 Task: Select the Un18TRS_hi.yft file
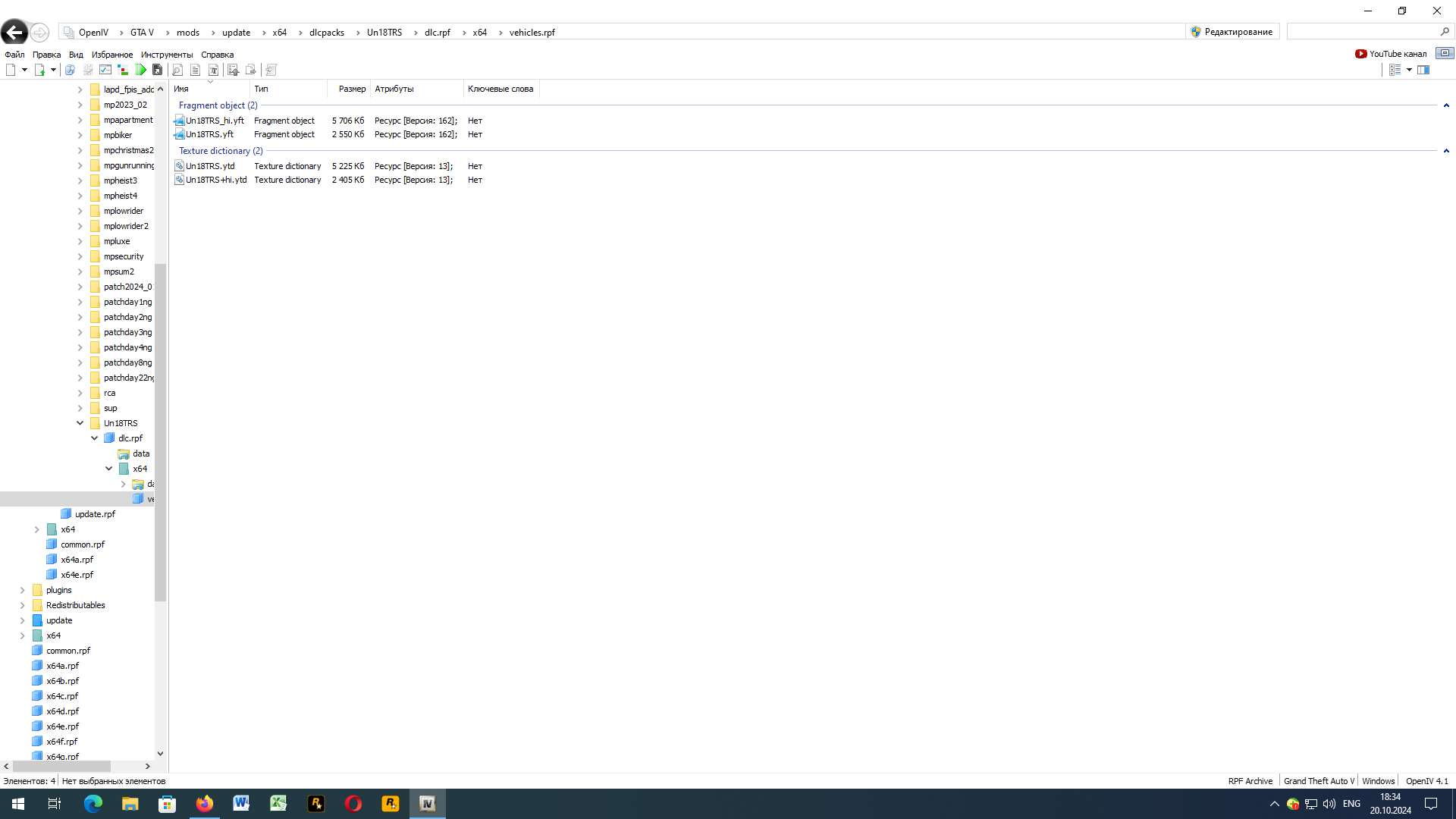[215, 121]
